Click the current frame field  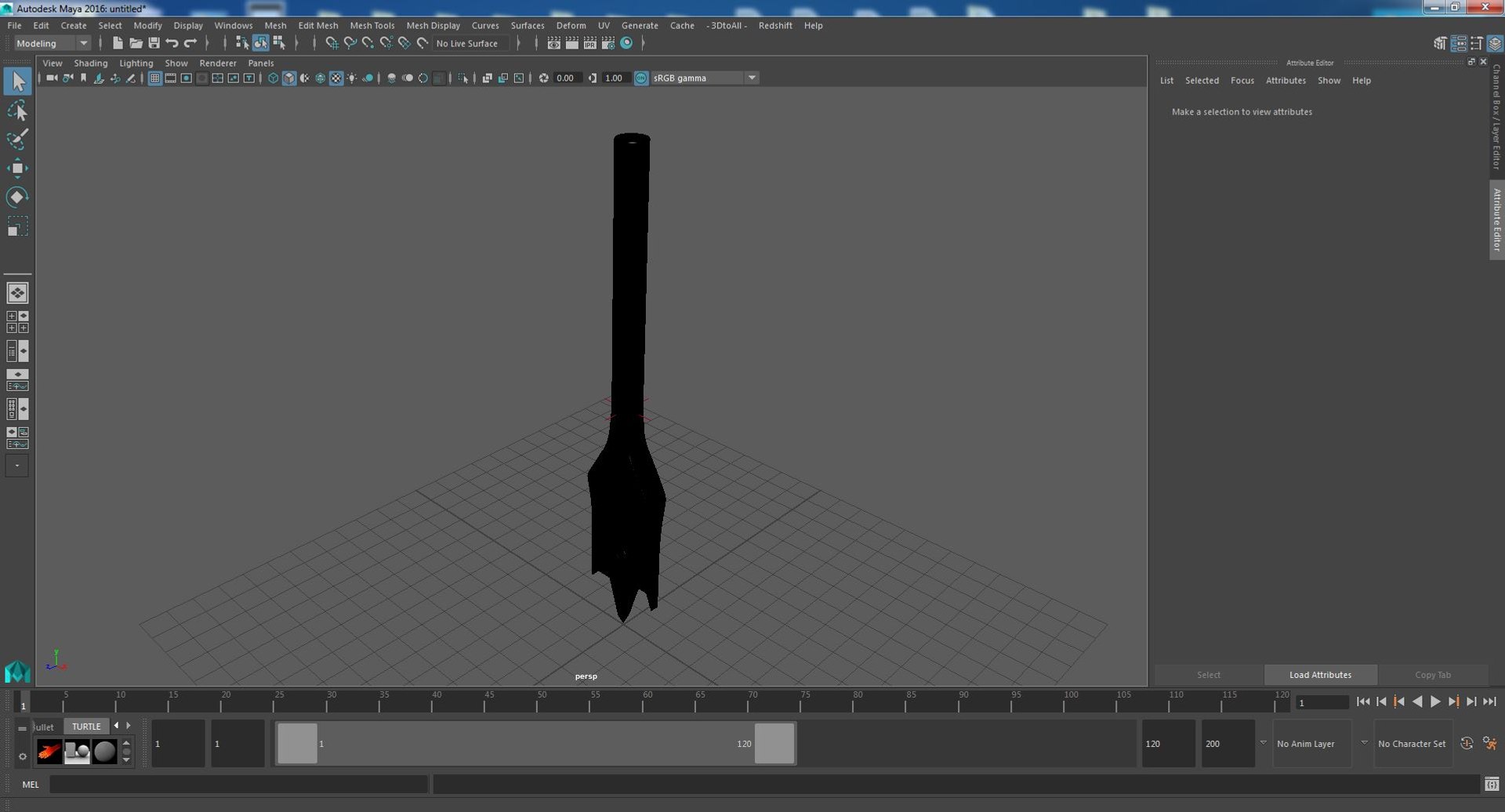point(1322,702)
